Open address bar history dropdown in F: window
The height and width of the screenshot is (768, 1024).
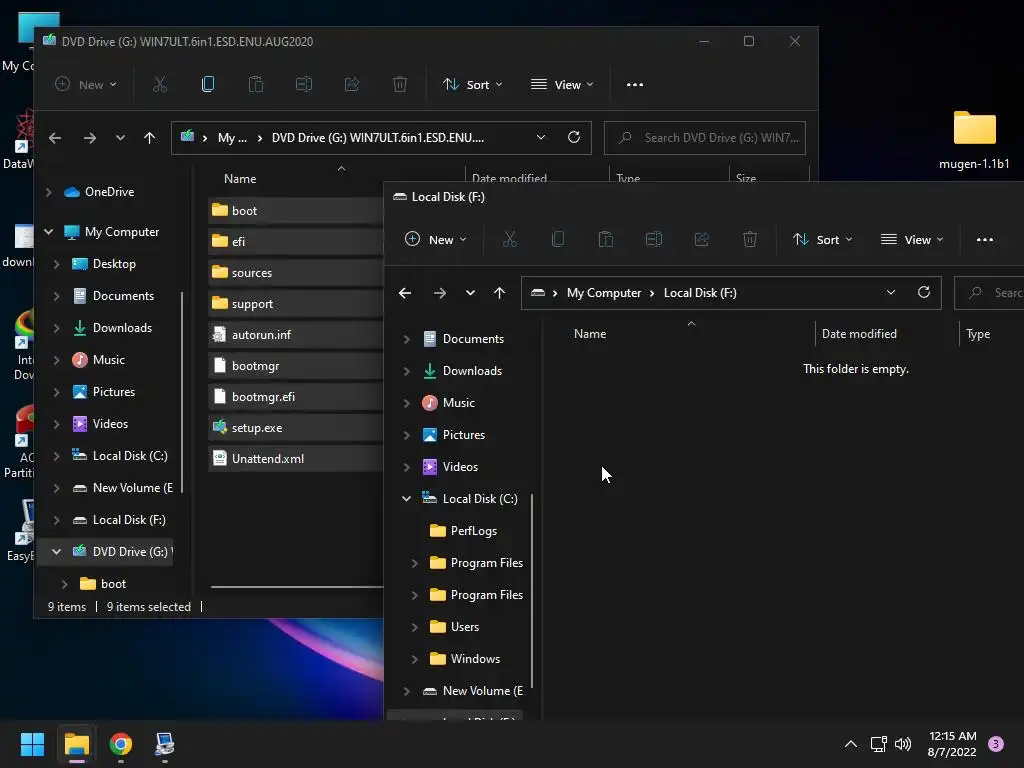pos(891,293)
